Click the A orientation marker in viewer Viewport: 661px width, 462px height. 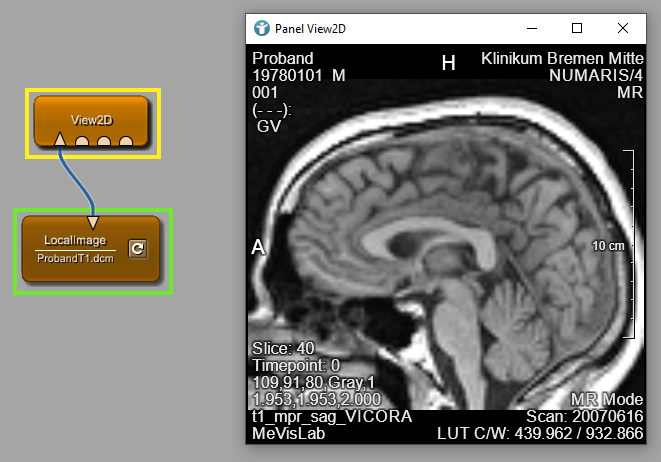coord(258,248)
